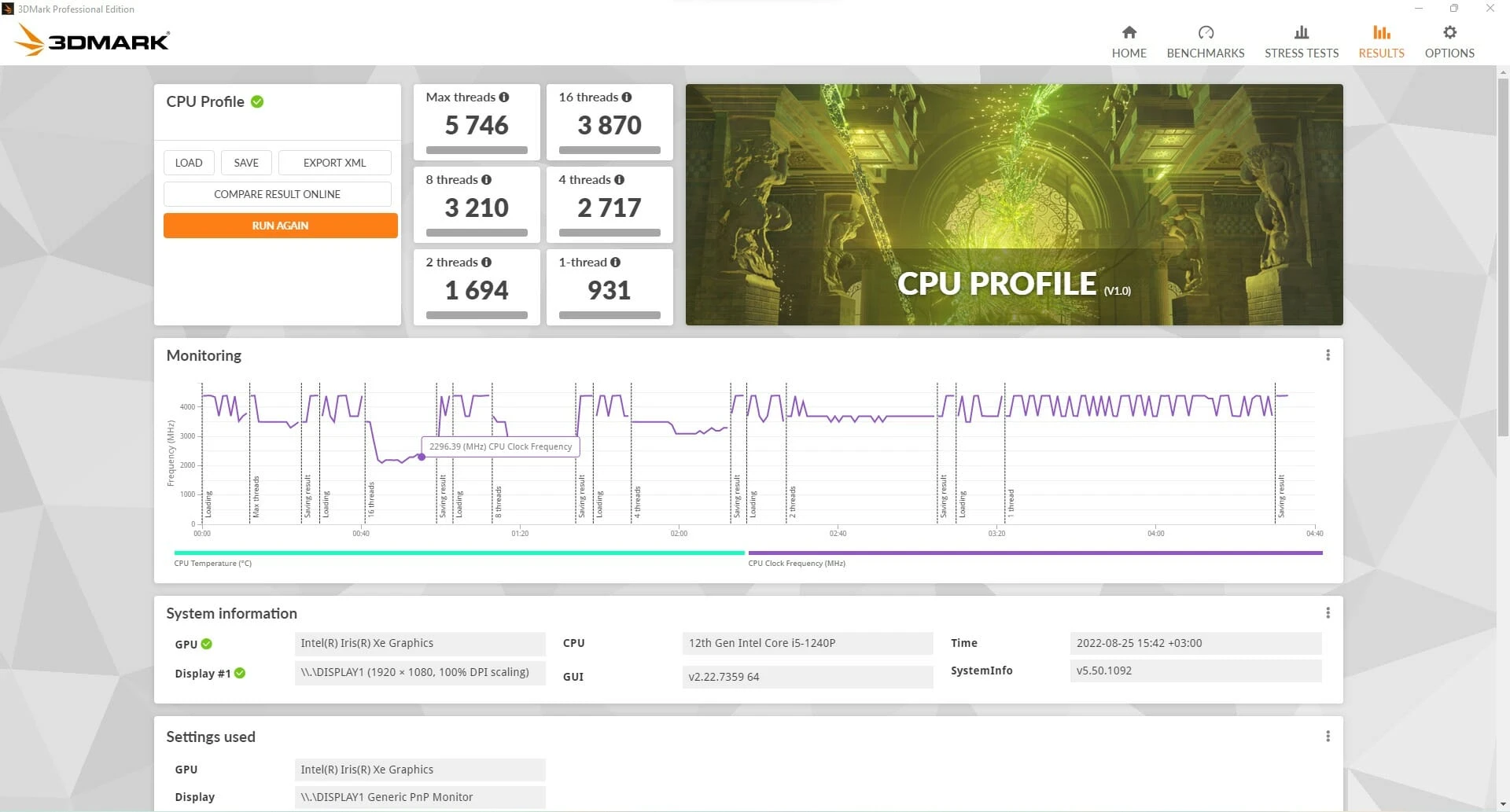Screen dimensions: 1510x812
Task: Open OPTIONS tab label
Action: (x=1449, y=53)
